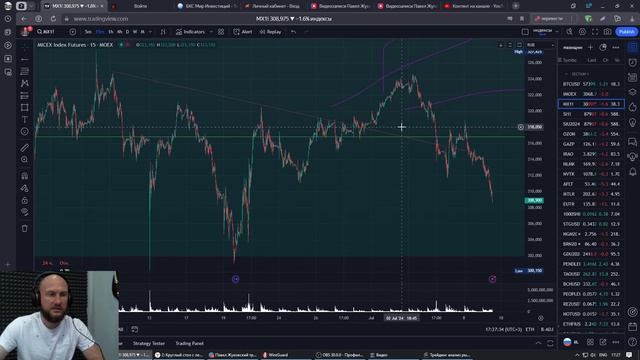Image resolution: width=640 pixels, height=360 pixels.
Task: Collapse the watchlist section header
Action: coord(566,74)
